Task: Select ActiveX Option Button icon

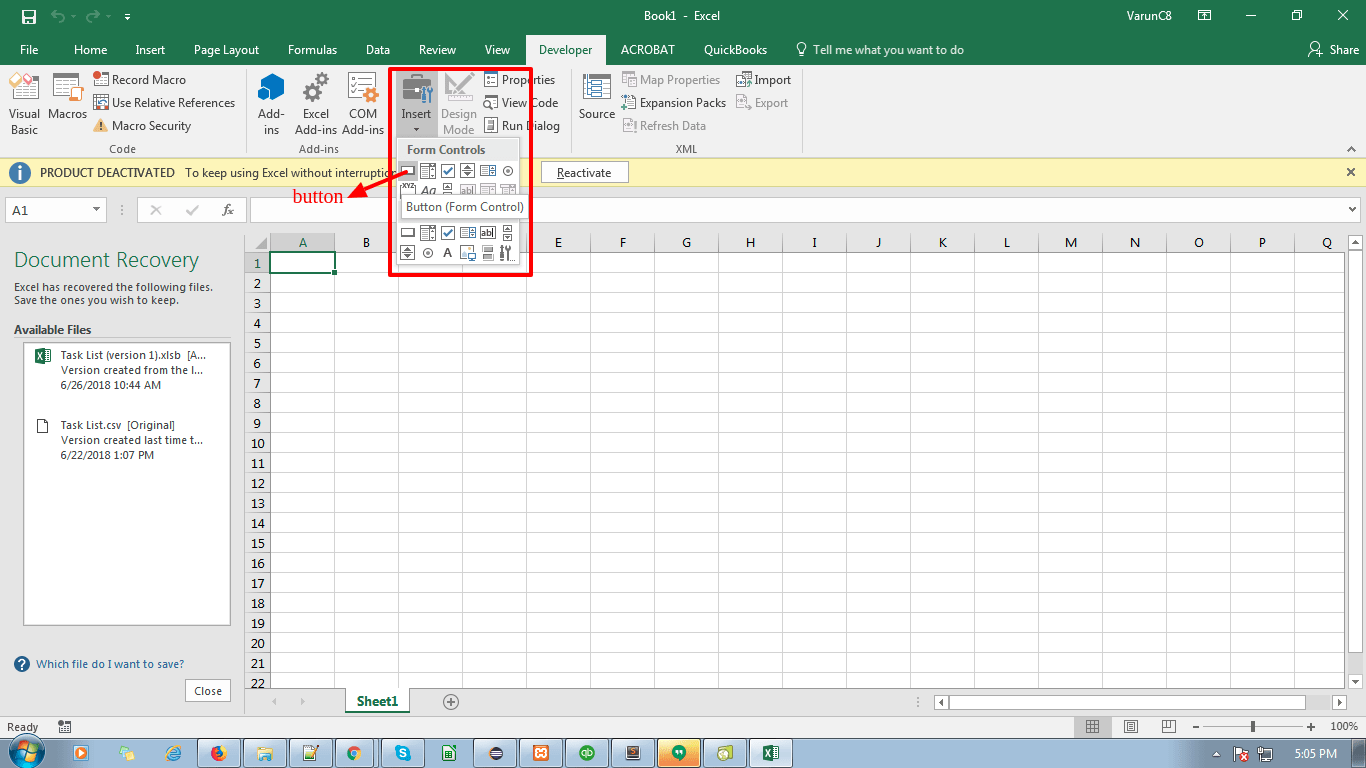Action: click(x=428, y=253)
